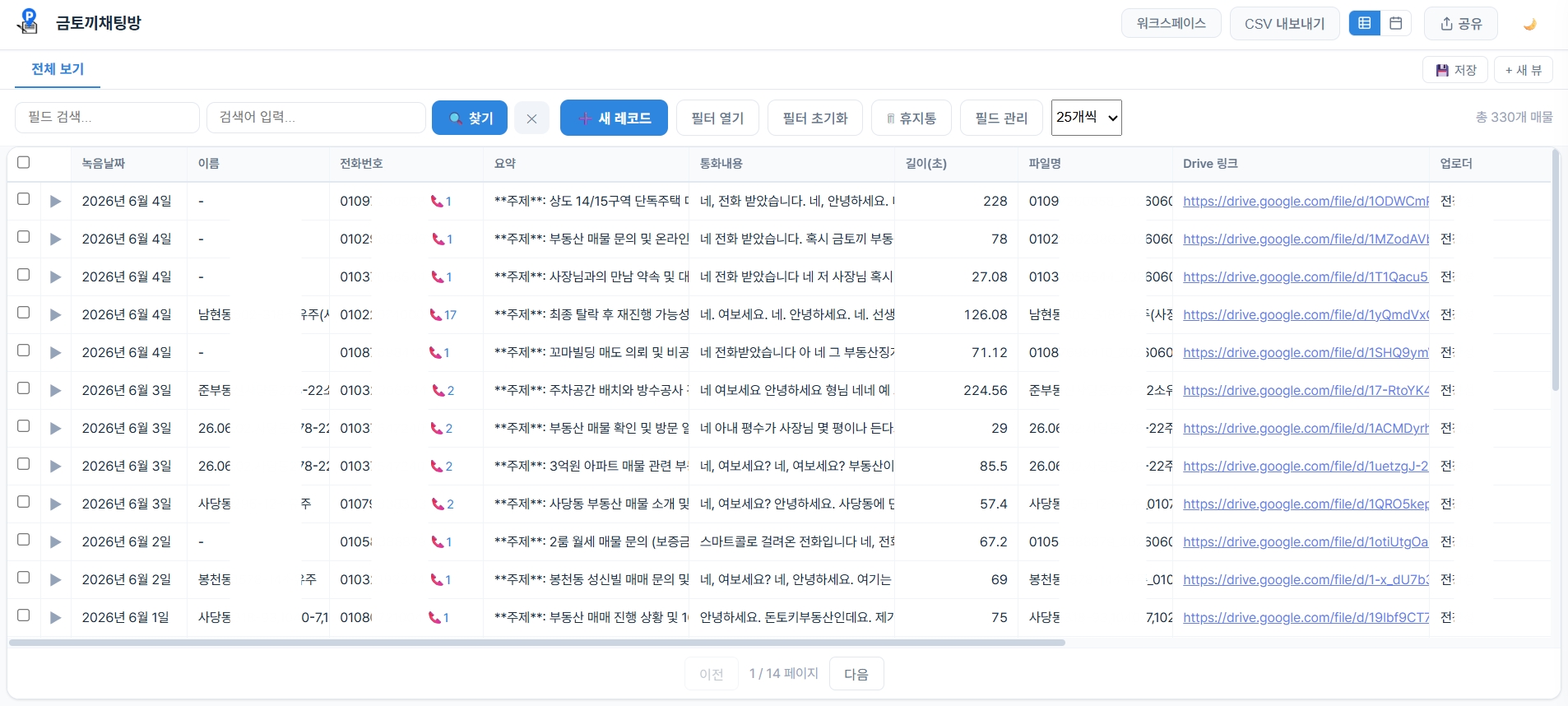The image size is (1568, 706).
Task: Play the June 1 사당동 row recording
Action: pos(55,618)
